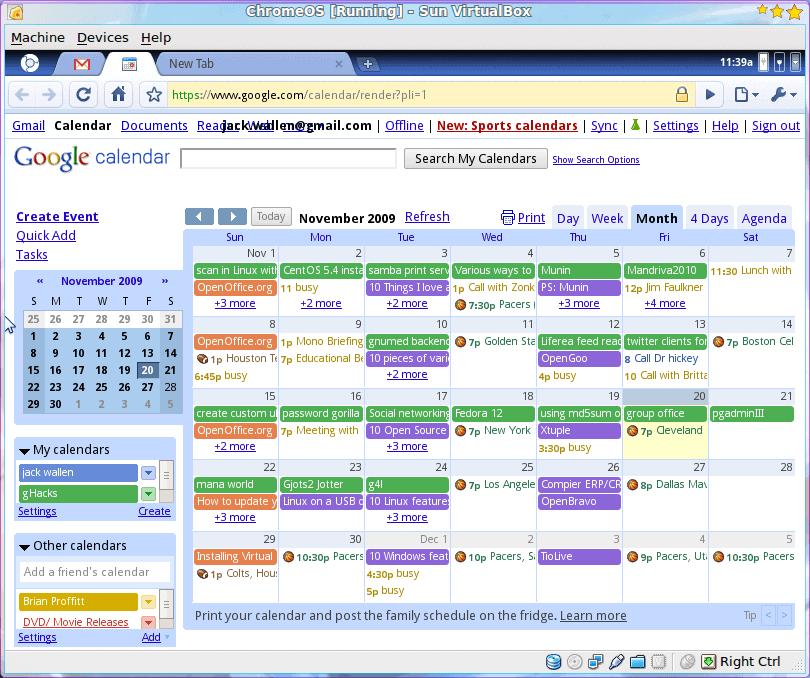This screenshot has height=678, width=810.
Task: Switch to the New Tab tab
Action: [253, 64]
